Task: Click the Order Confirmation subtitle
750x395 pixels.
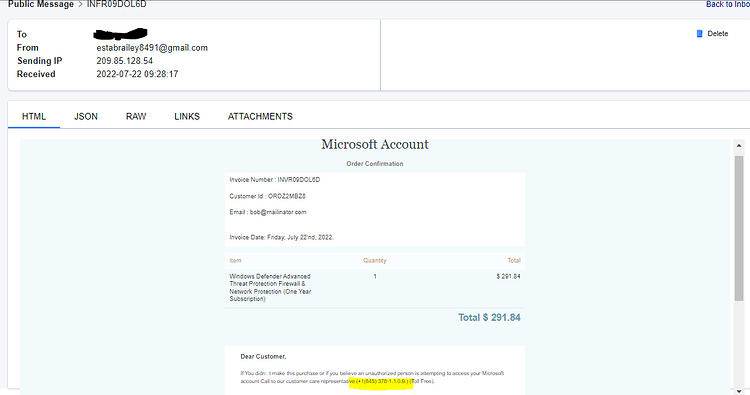Action: tap(375, 164)
